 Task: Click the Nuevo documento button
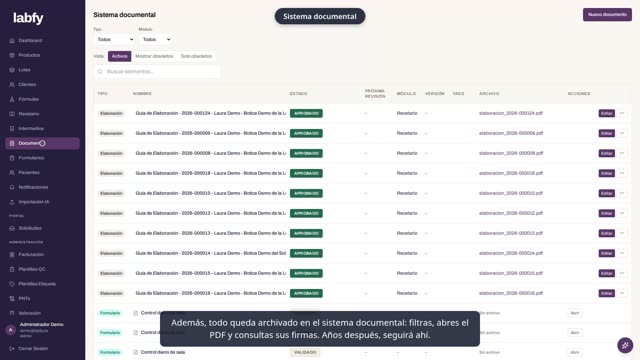(607, 15)
